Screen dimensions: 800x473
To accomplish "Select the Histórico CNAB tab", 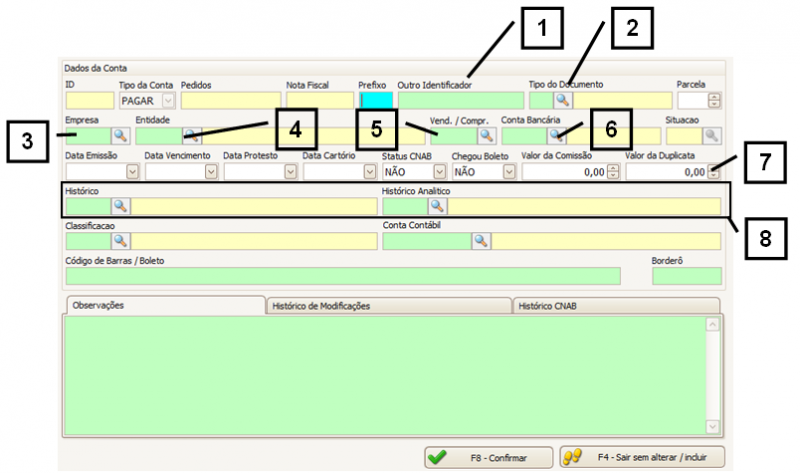I will (x=615, y=306).
